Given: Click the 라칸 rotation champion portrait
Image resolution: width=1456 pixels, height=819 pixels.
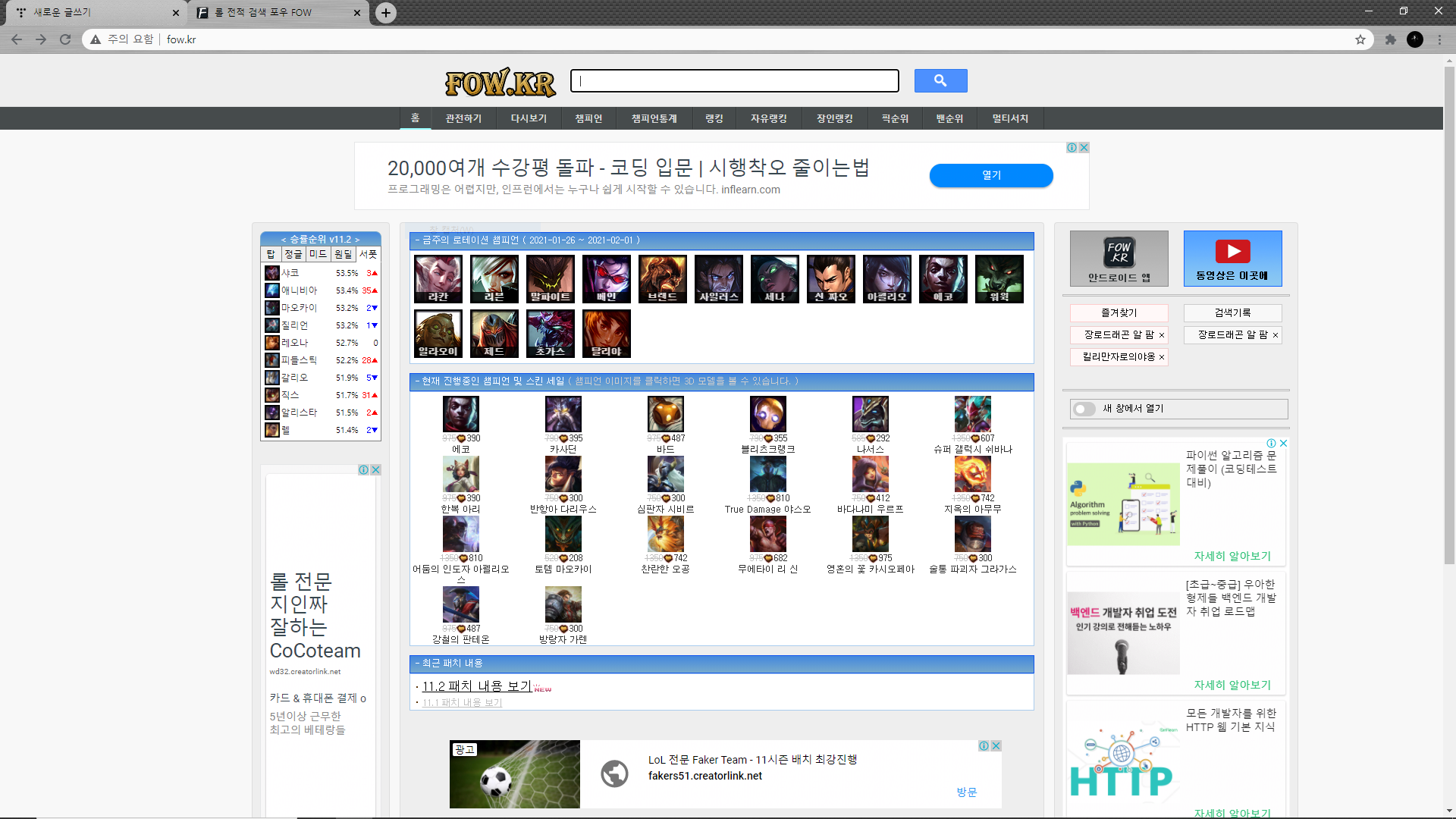Looking at the screenshot, I should pyautogui.click(x=438, y=278).
